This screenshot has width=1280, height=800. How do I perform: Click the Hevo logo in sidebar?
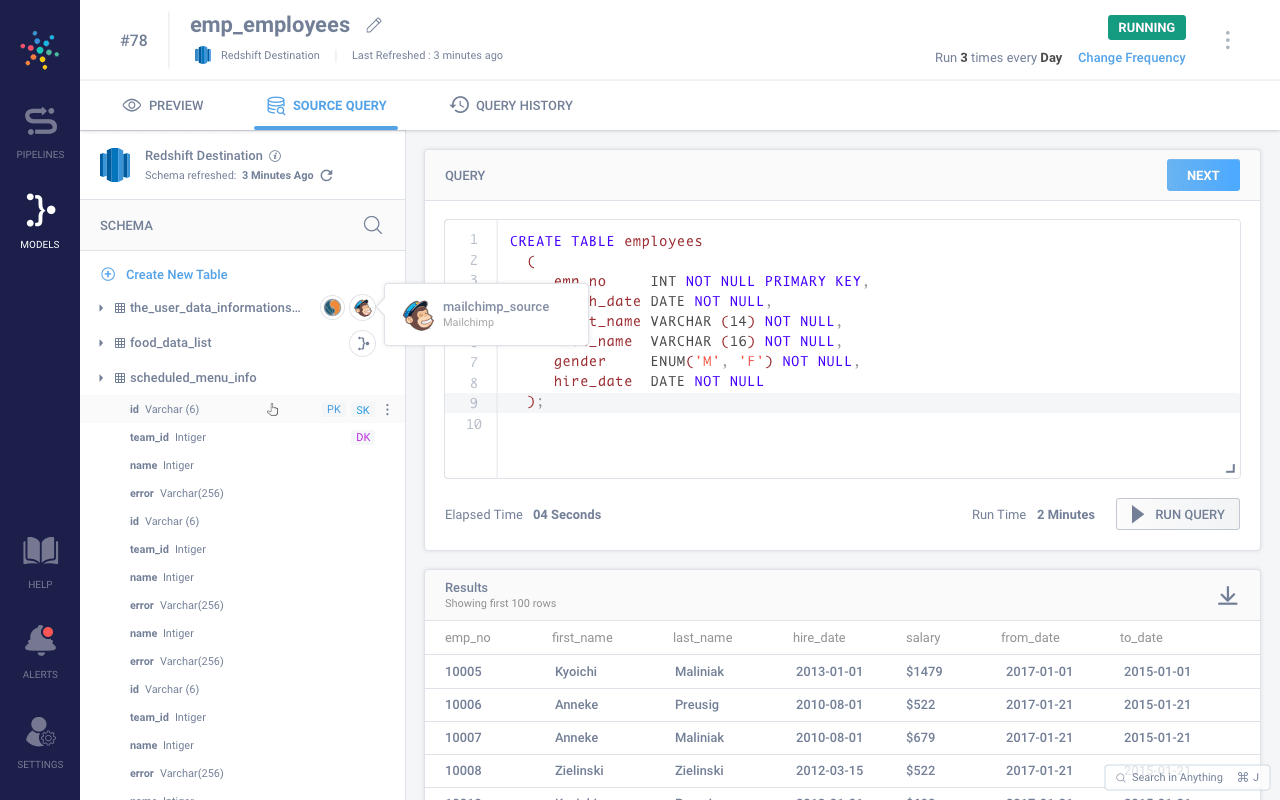click(40, 50)
